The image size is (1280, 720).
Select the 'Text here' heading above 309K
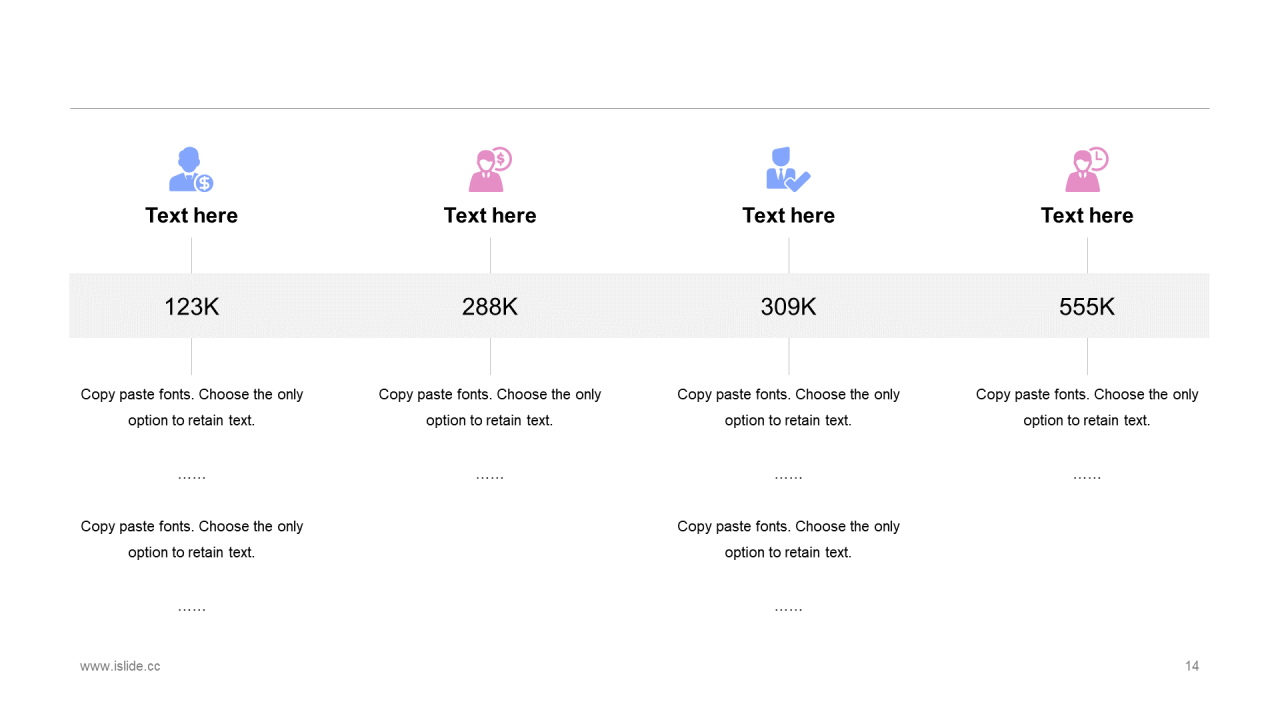pos(788,216)
